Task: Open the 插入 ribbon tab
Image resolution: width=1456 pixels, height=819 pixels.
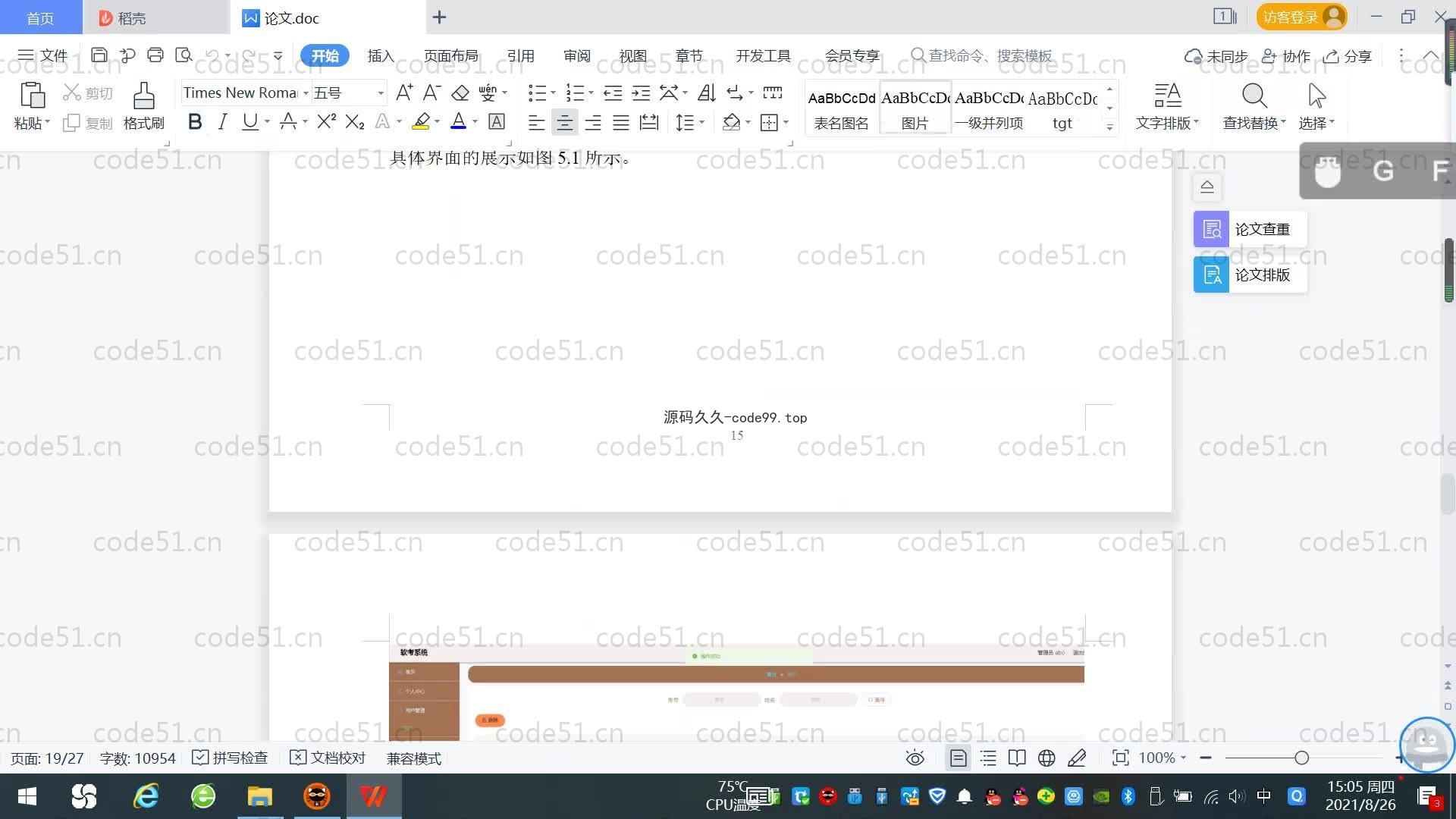Action: [381, 55]
